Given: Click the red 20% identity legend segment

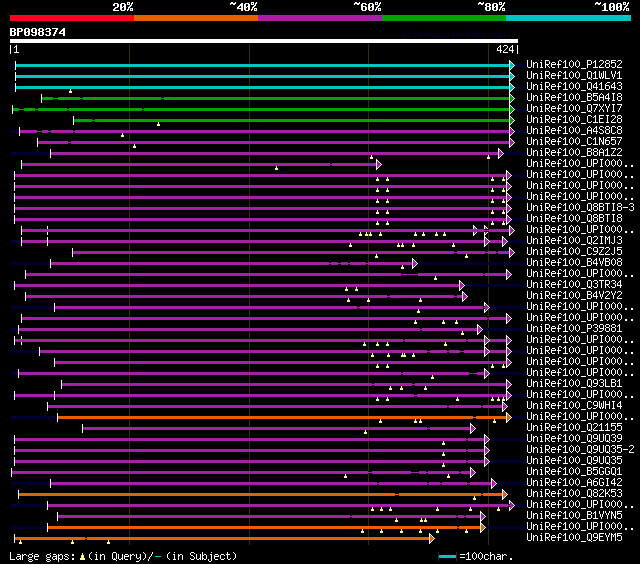Looking at the screenshot, I should [72, 18].
